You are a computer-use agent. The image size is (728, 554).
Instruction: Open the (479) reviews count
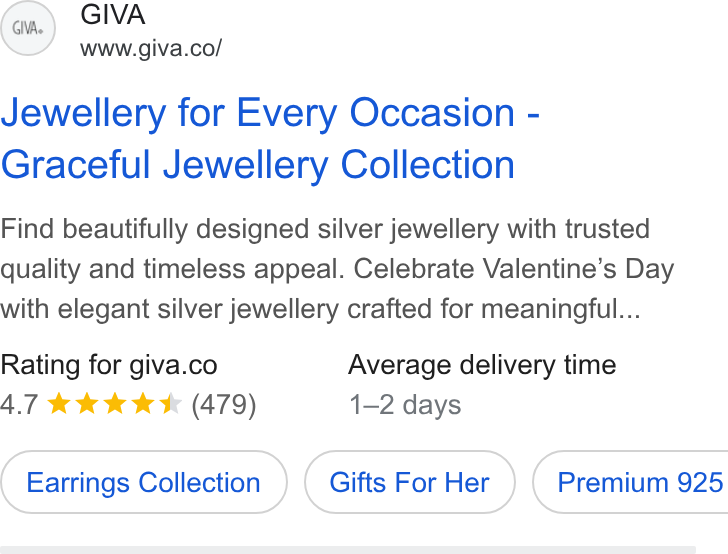tap(224, 405)
